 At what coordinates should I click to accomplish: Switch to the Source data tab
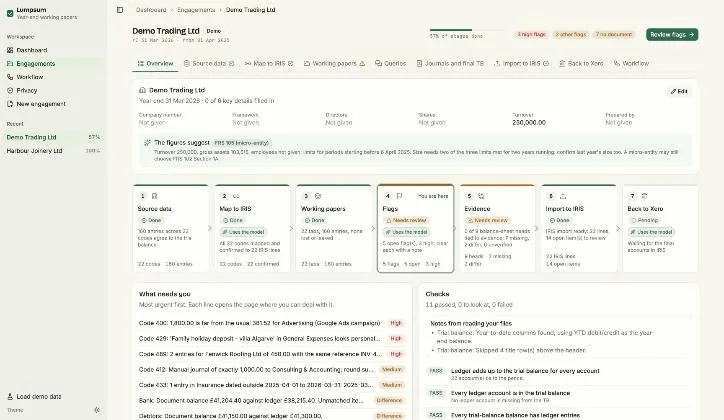[x=209, y=64]
